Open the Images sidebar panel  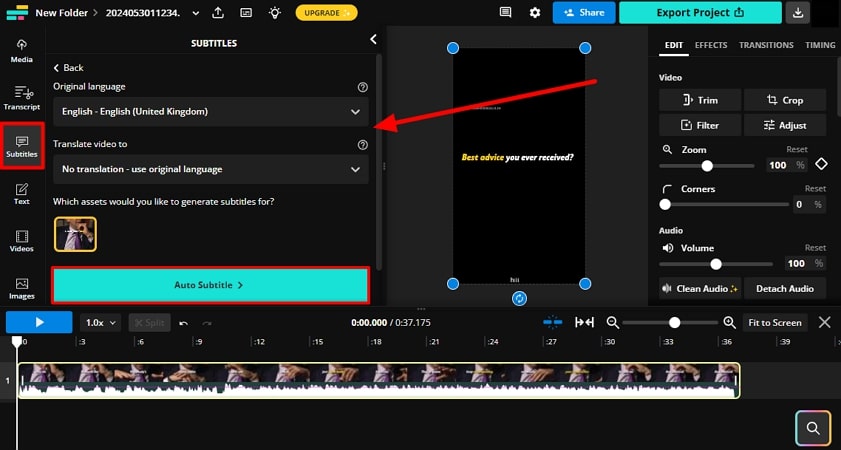21,288
